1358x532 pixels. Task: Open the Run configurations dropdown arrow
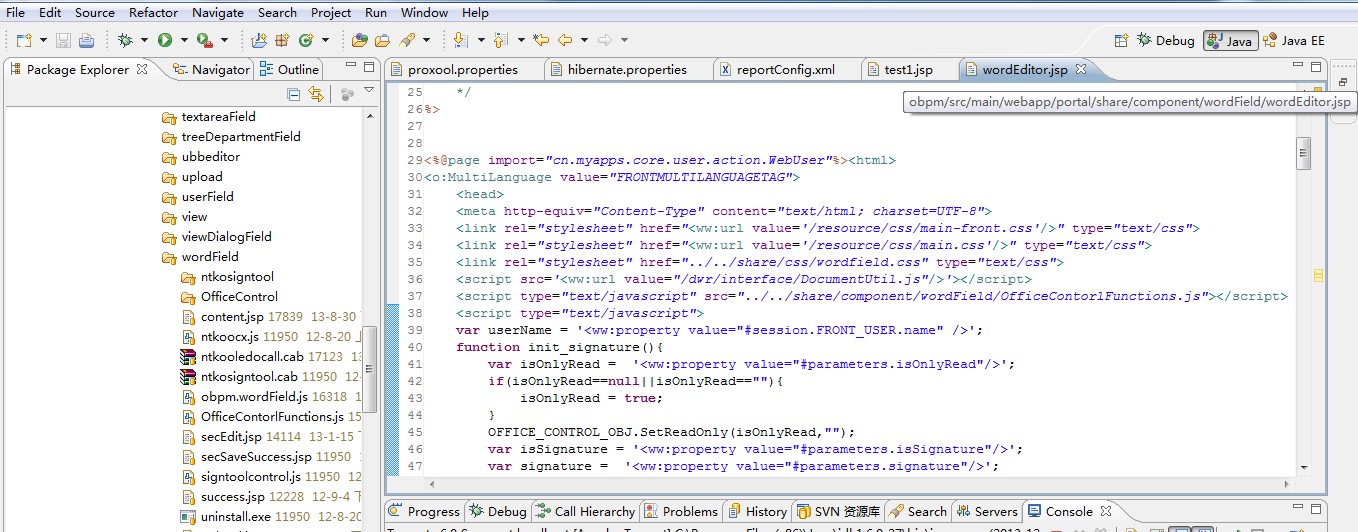coord(184,40)
